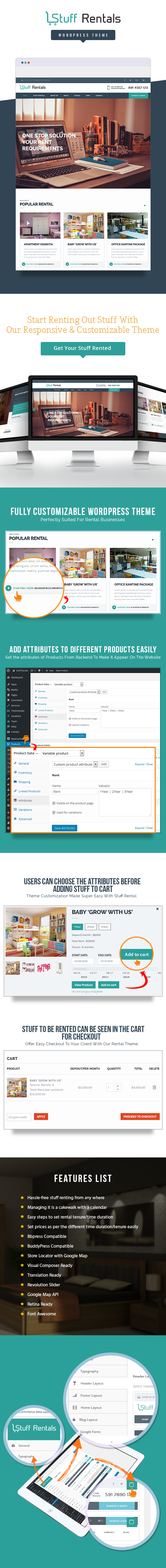Click the Header Layout icon
Screen dimensions: 166x1568
[74, 1383]
